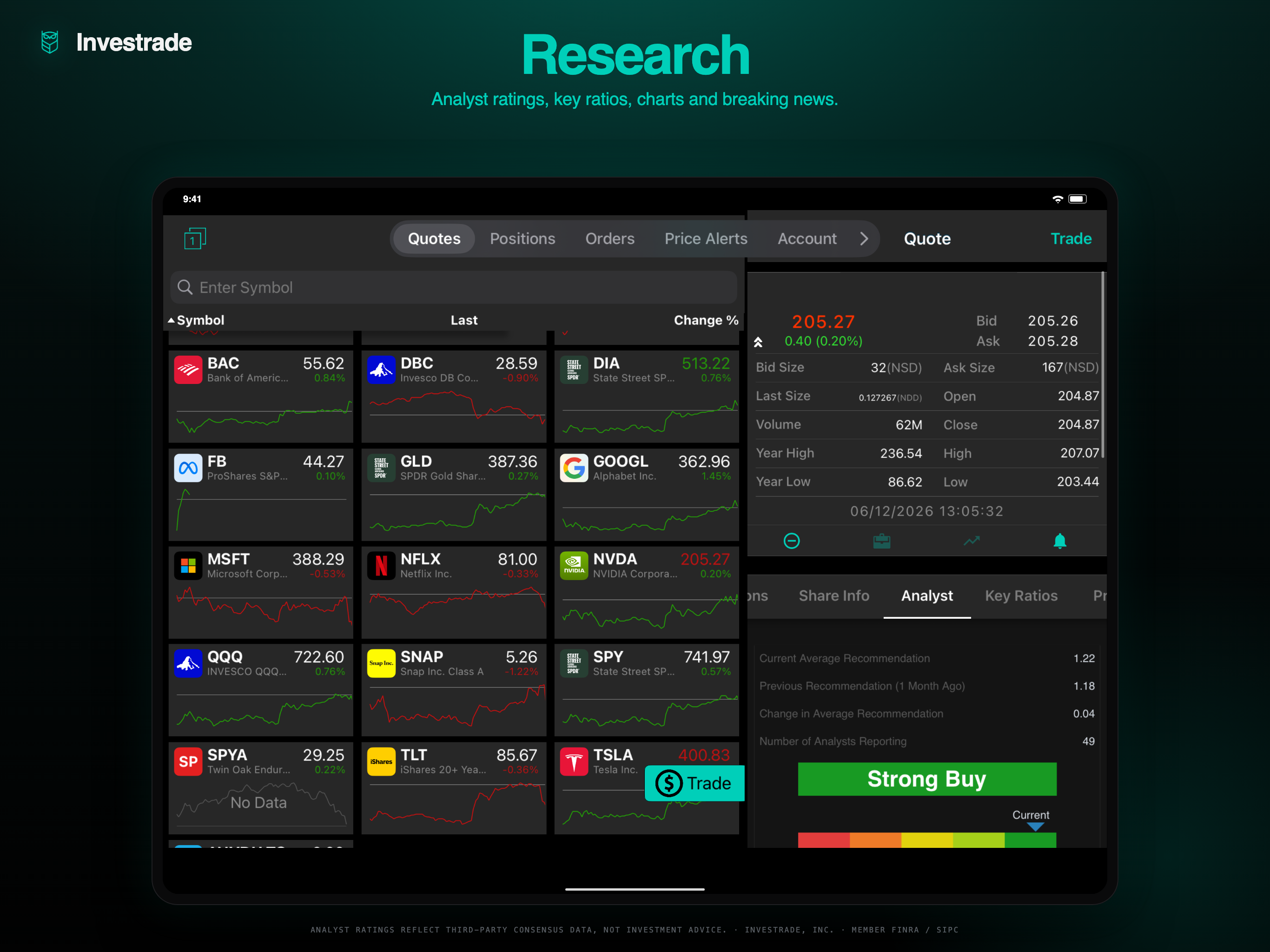Check the Wi-Fi status icon
The image size is (1270, 952).
click(x=1058, y=199)
